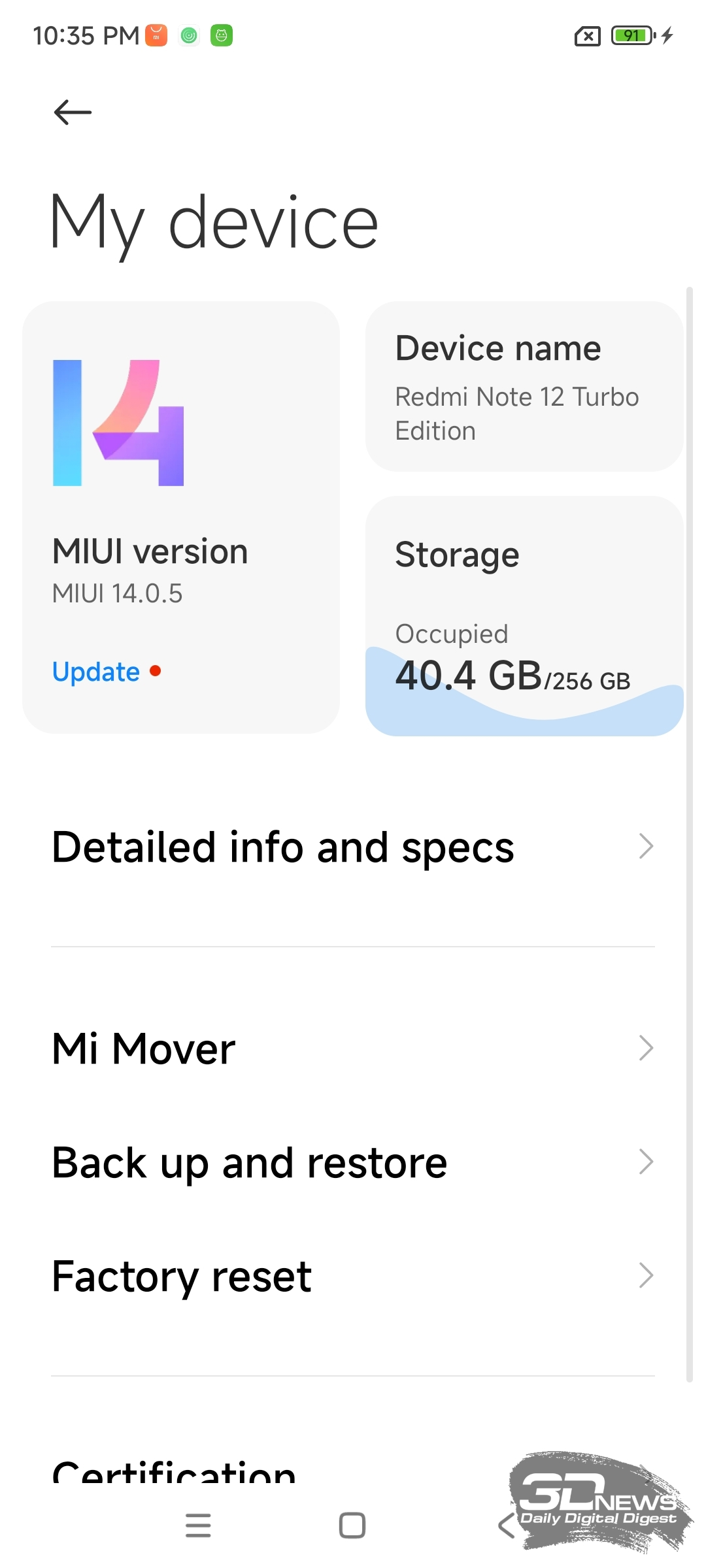Tap the battery indicator icon

point(633,35)
